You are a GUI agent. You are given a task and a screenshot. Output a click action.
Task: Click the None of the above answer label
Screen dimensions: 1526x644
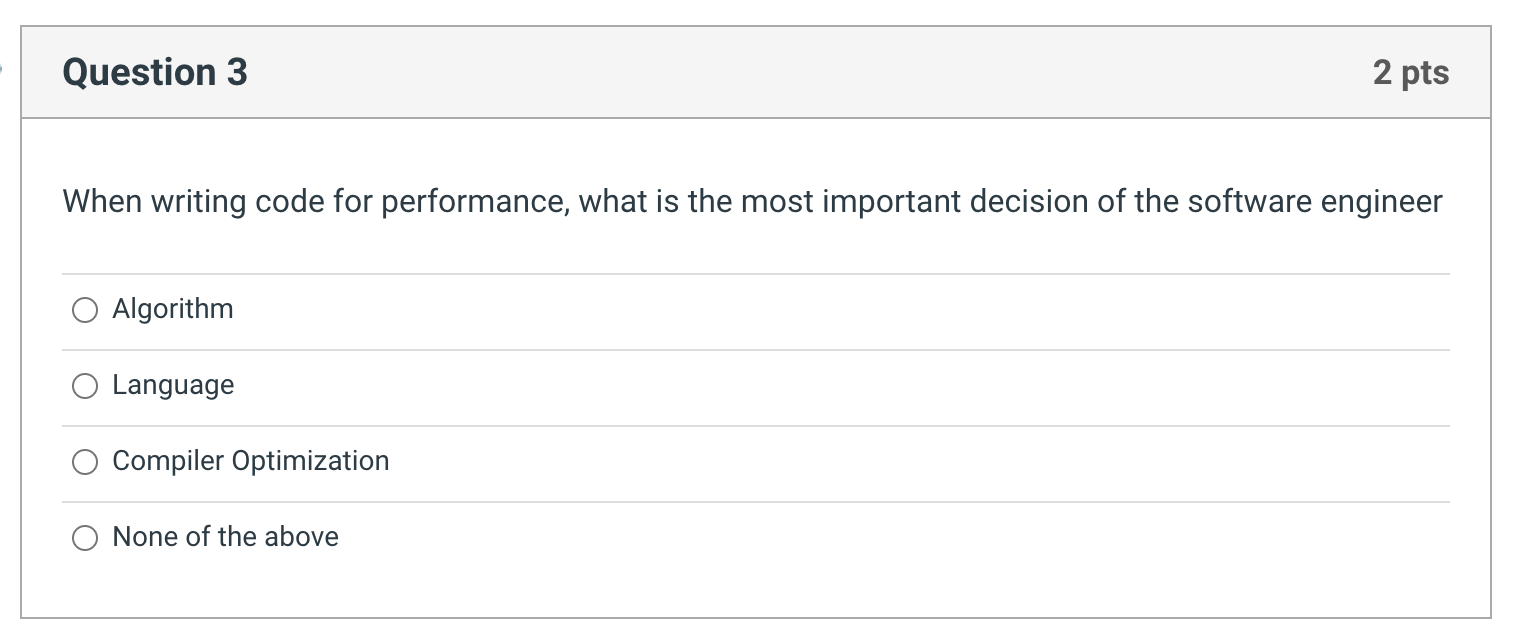click(225, 537)
